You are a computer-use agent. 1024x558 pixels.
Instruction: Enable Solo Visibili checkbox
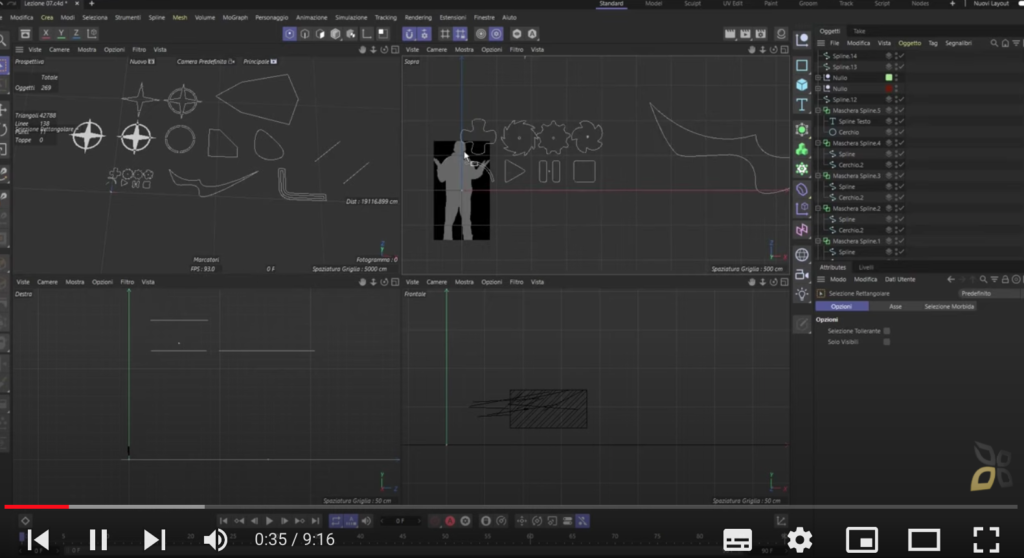click(x=886, y=342)
